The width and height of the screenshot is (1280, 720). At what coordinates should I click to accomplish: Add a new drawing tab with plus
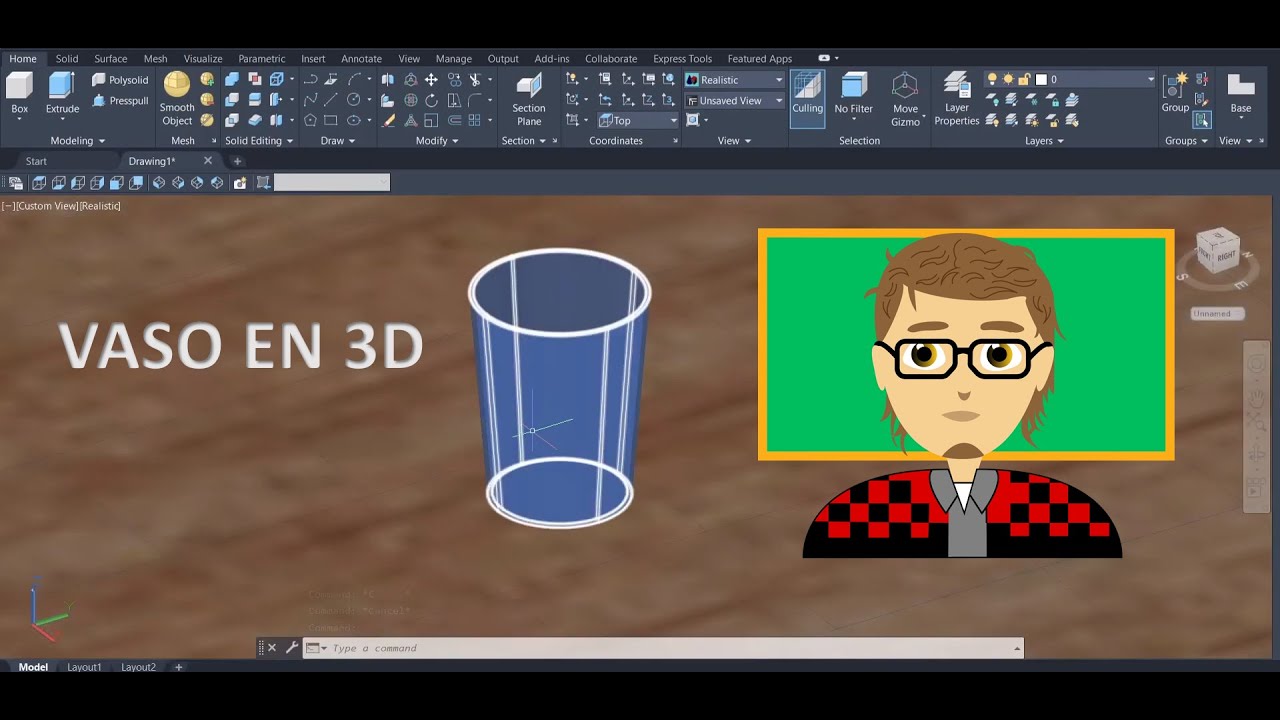click(237, 161)
